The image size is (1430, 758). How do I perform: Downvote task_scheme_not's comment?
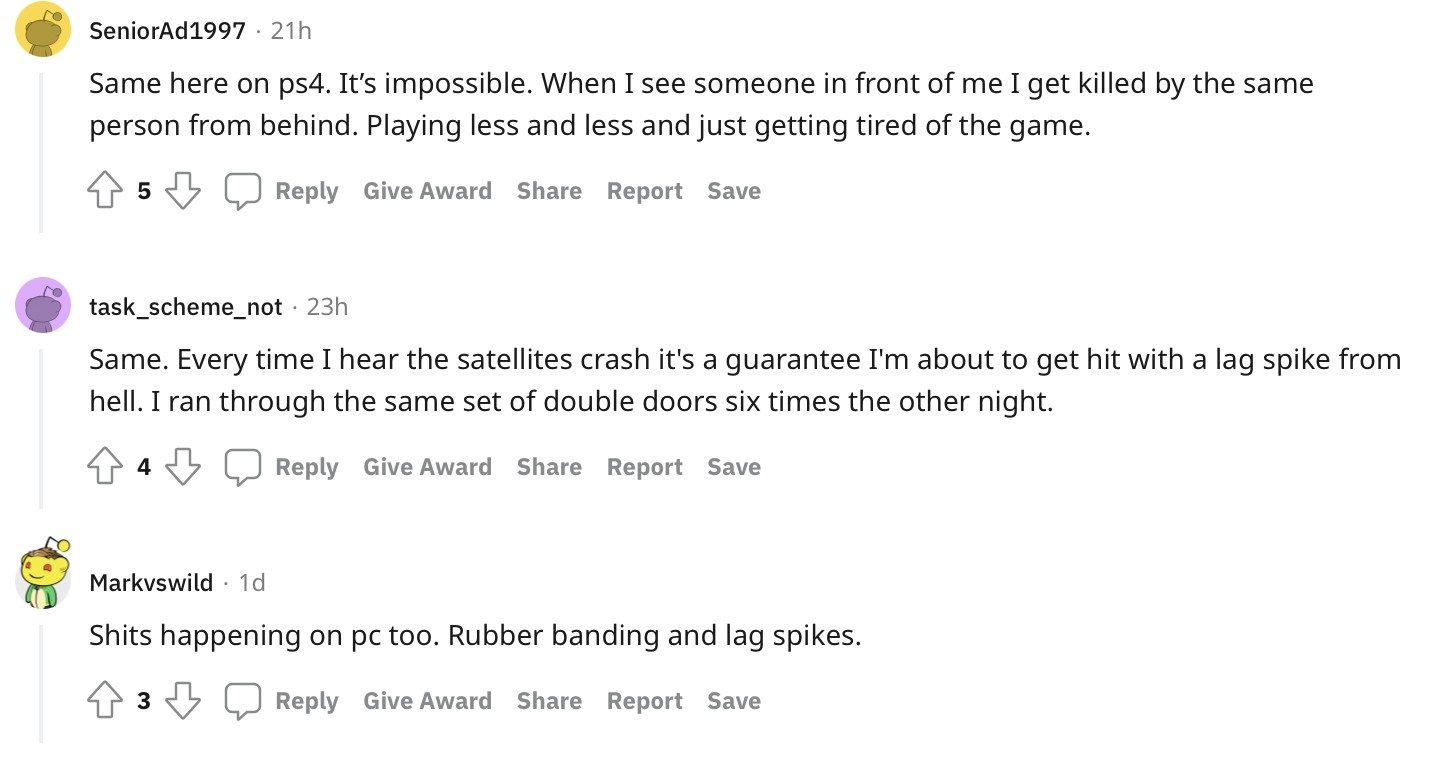tap(182, 467)
